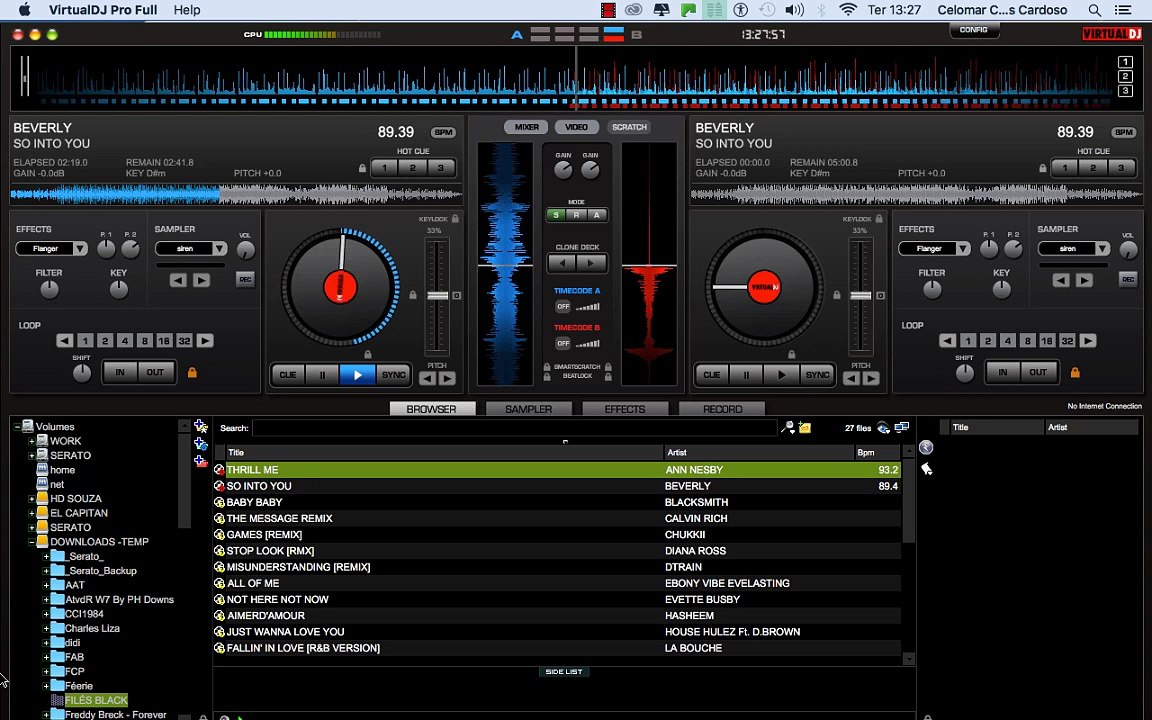Expand the AtvdR W7 By PH Downs folder
The width and height of the screenshot is (1152, 720).
pyautogui.click(x=46, y=600)
